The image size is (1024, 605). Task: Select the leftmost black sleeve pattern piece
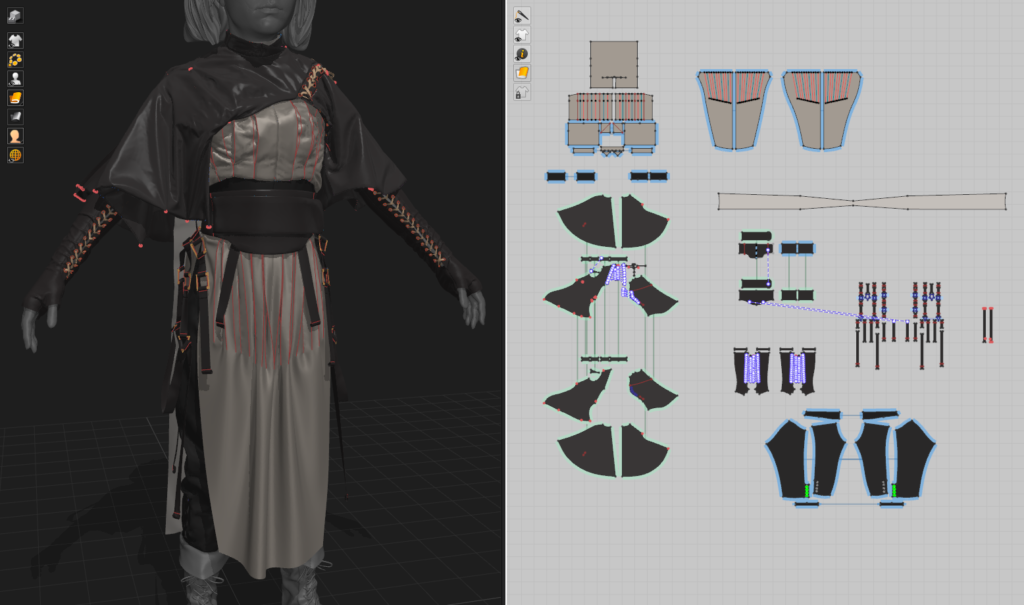click(x=786, y=459)
